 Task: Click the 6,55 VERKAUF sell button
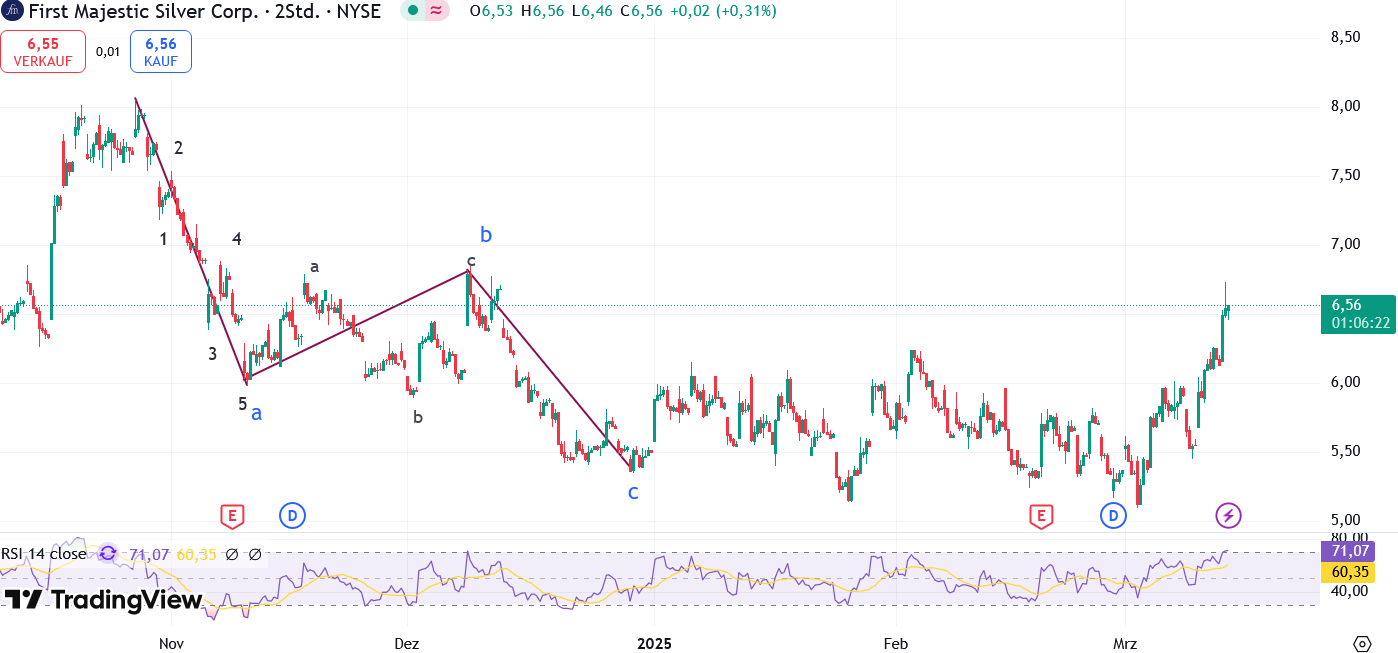point(43,51)
